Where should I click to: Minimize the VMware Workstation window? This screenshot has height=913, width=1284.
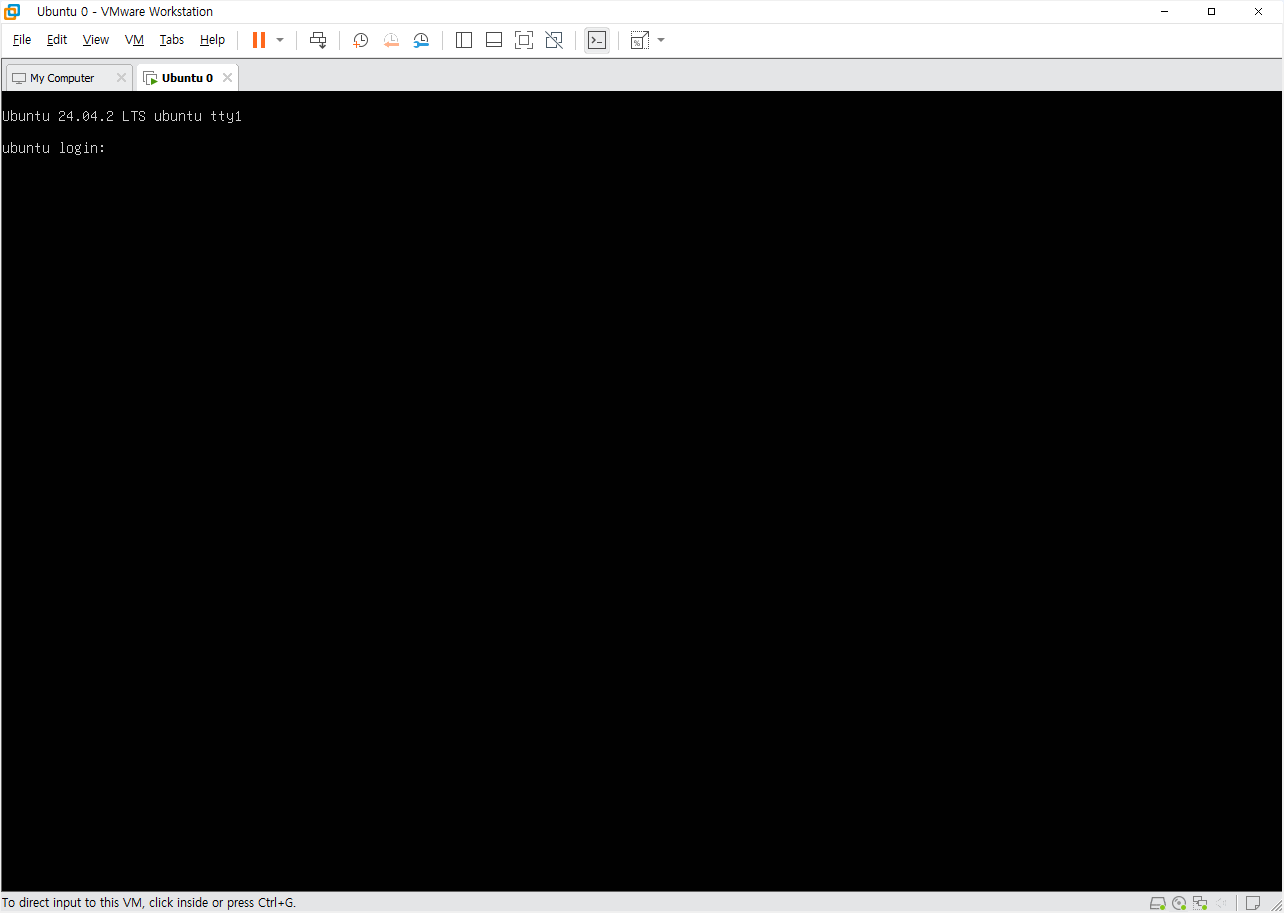1165,12
